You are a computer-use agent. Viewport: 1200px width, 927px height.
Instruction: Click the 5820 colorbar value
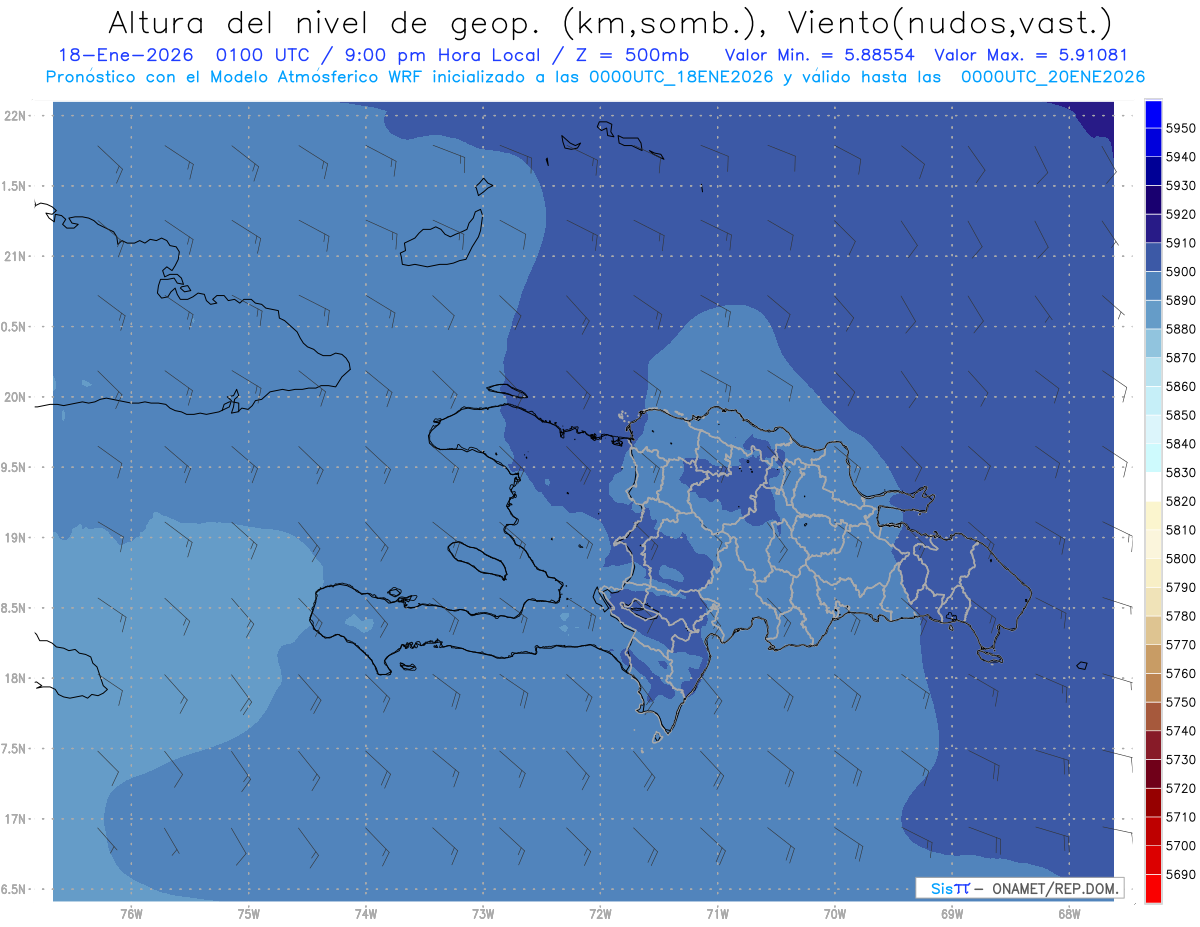(x=1180, y=501)
